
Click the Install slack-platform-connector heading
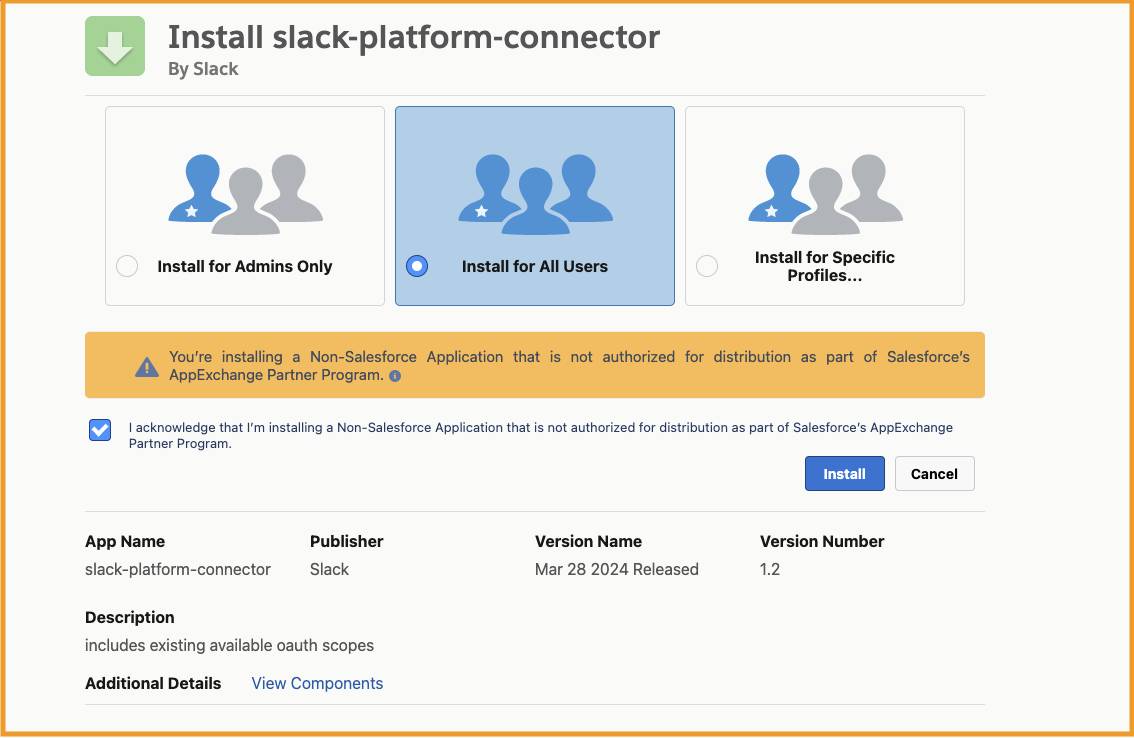[414, 37]
